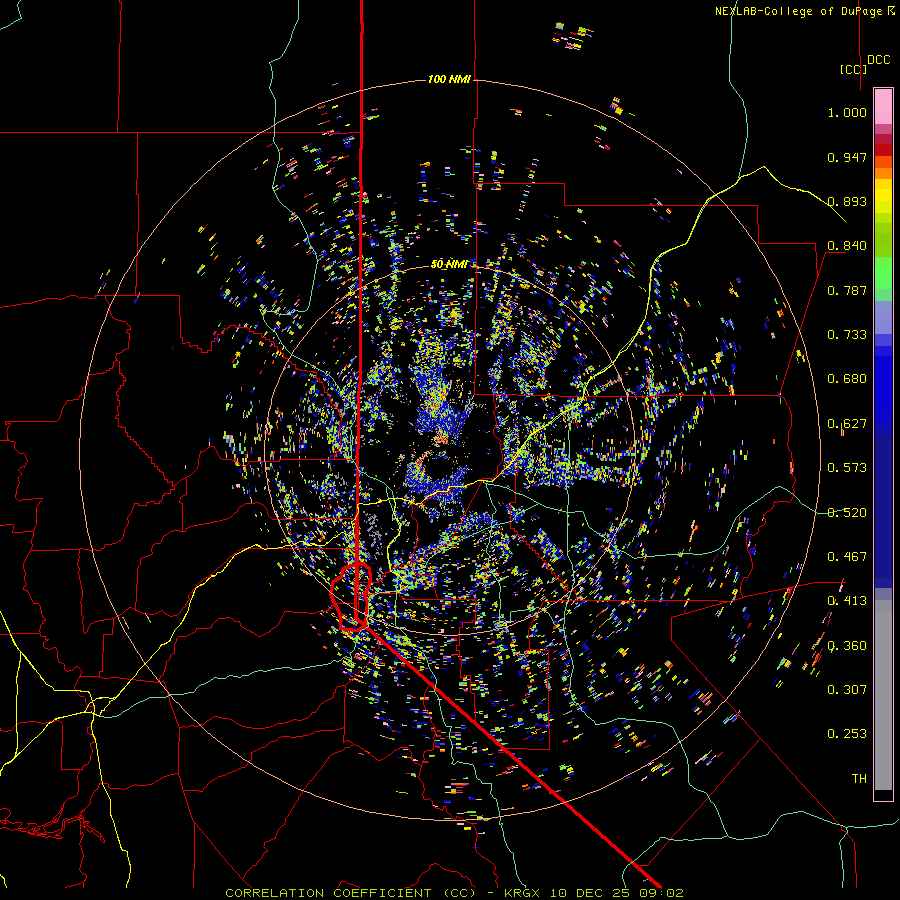The image size is (900, 900).
Task: Click the 1.000 value on the legend
Action: click(x=847, y=112)
